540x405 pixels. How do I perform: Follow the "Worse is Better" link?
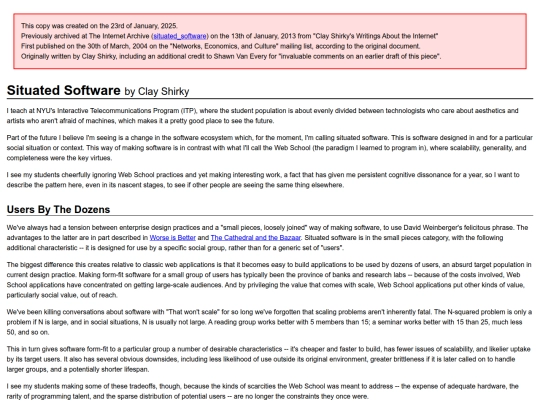tap(173, 238)
